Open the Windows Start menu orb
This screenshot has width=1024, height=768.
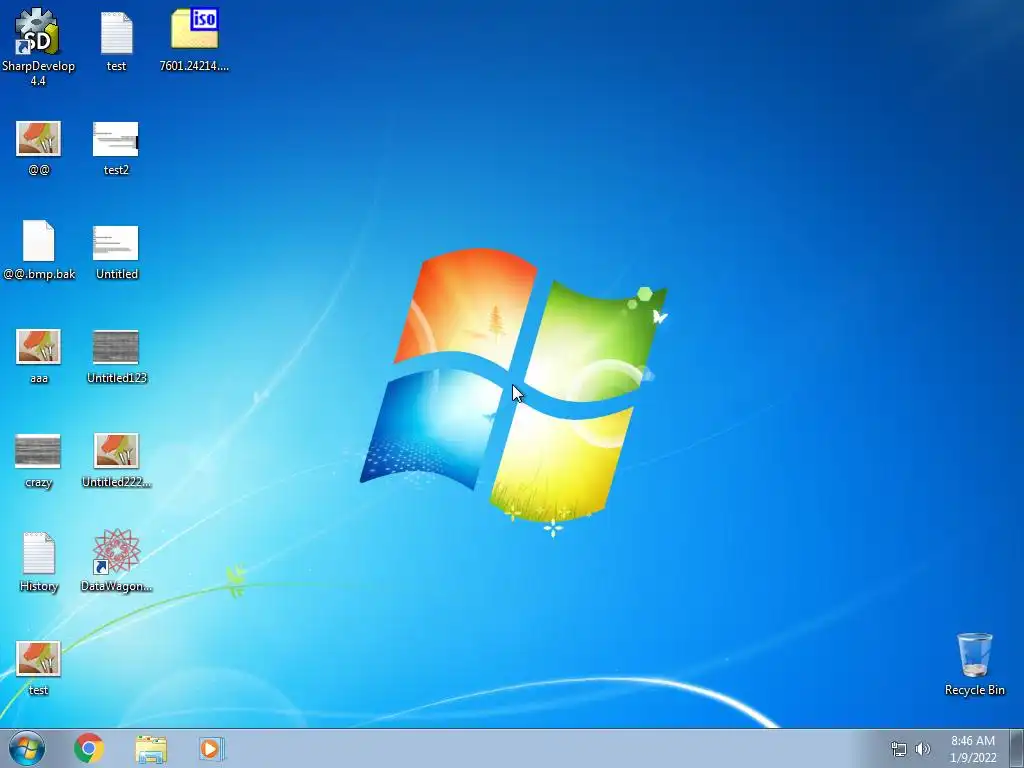(27, 748)
